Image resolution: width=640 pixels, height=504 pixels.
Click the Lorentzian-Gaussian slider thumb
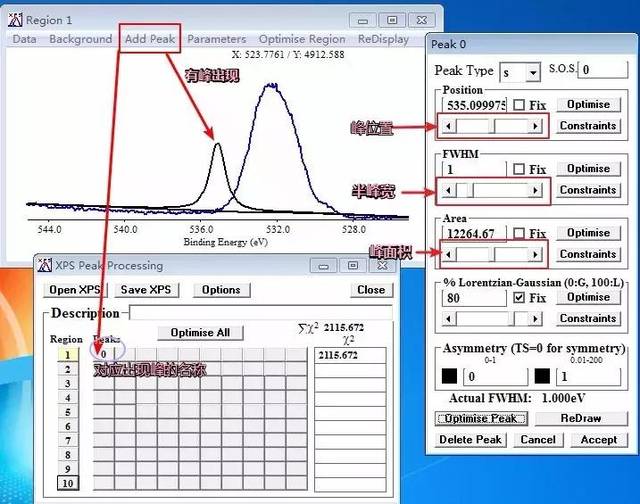point(512,319)
